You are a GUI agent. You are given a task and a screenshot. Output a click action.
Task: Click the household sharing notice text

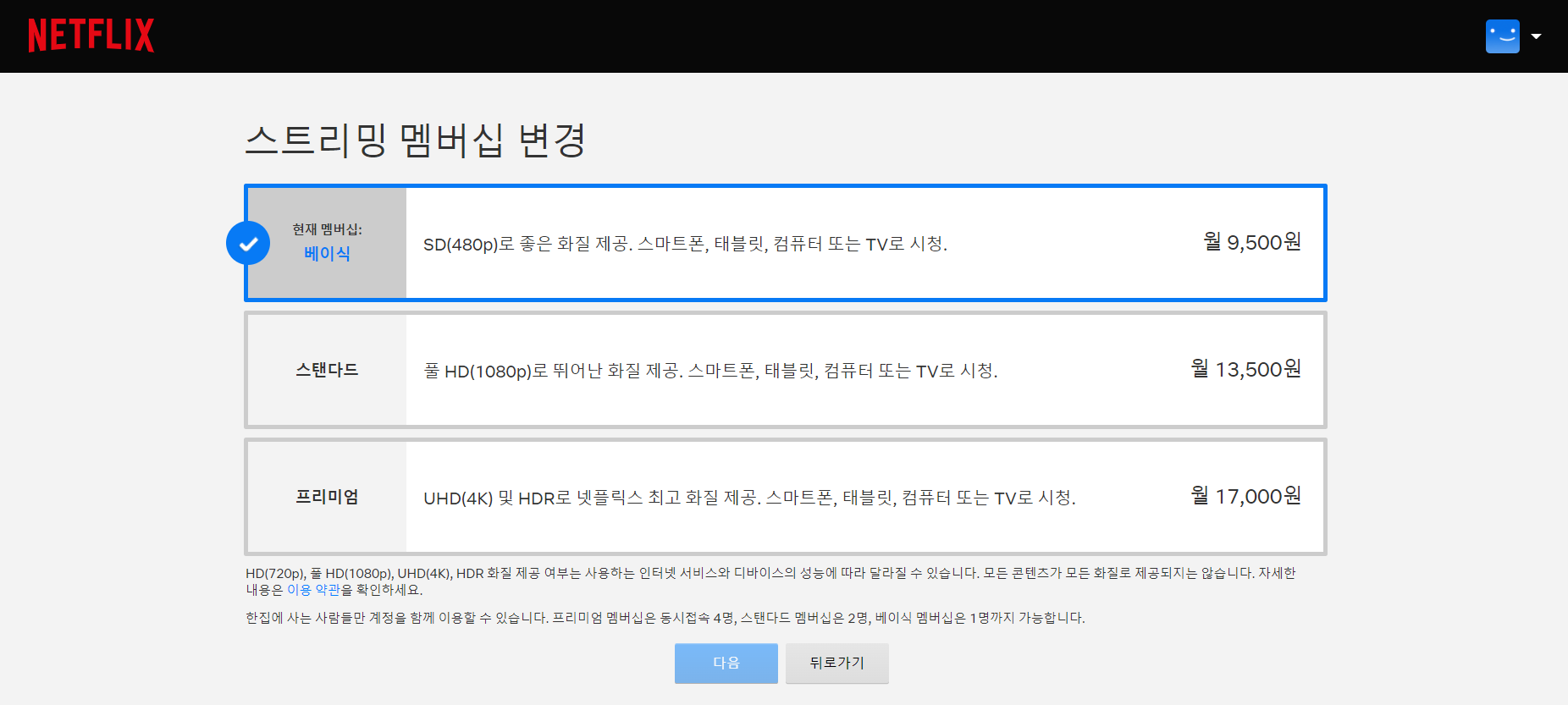click(665, 618)
